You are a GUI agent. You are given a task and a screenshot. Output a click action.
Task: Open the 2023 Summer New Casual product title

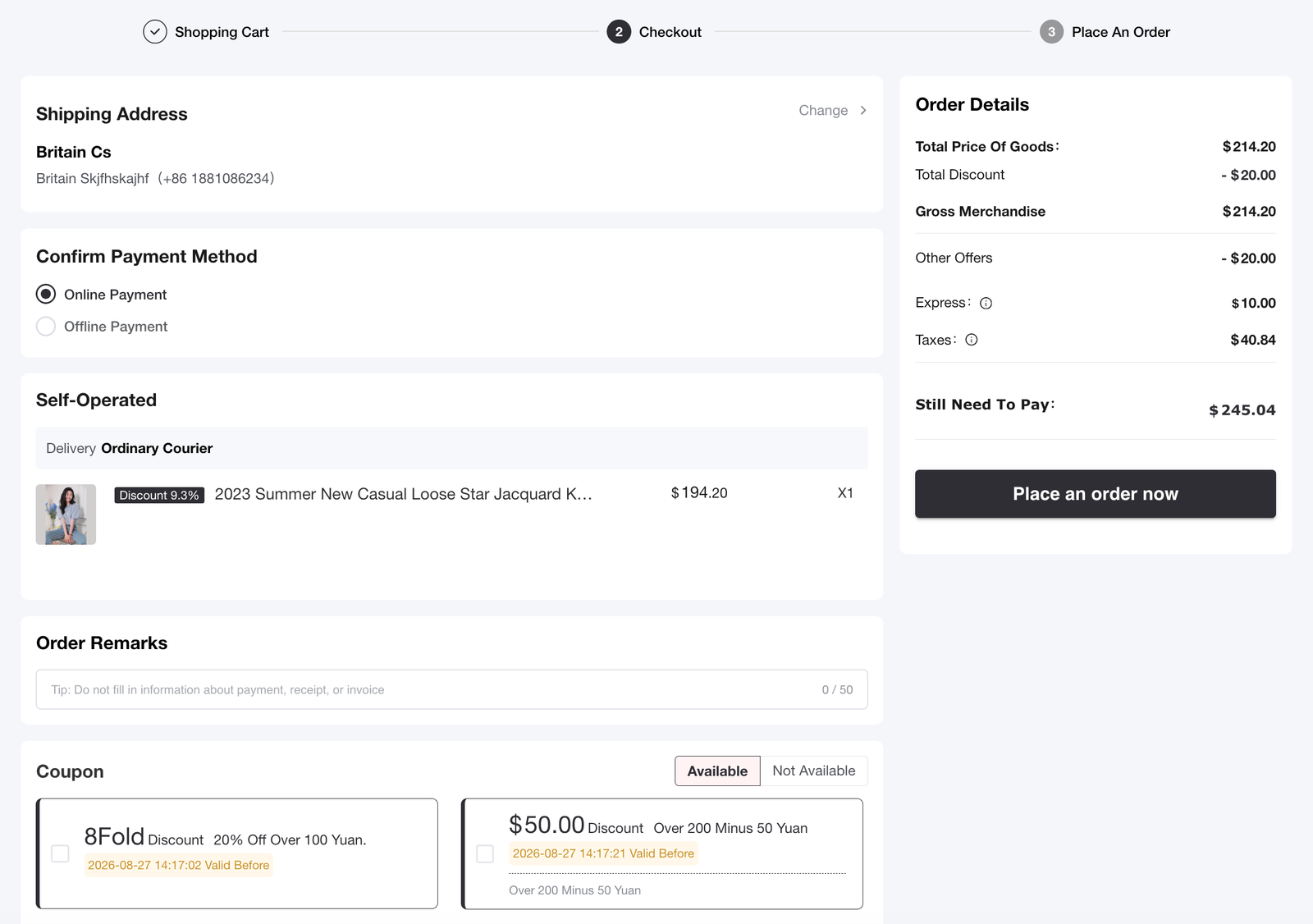click(x=403, y=494)
